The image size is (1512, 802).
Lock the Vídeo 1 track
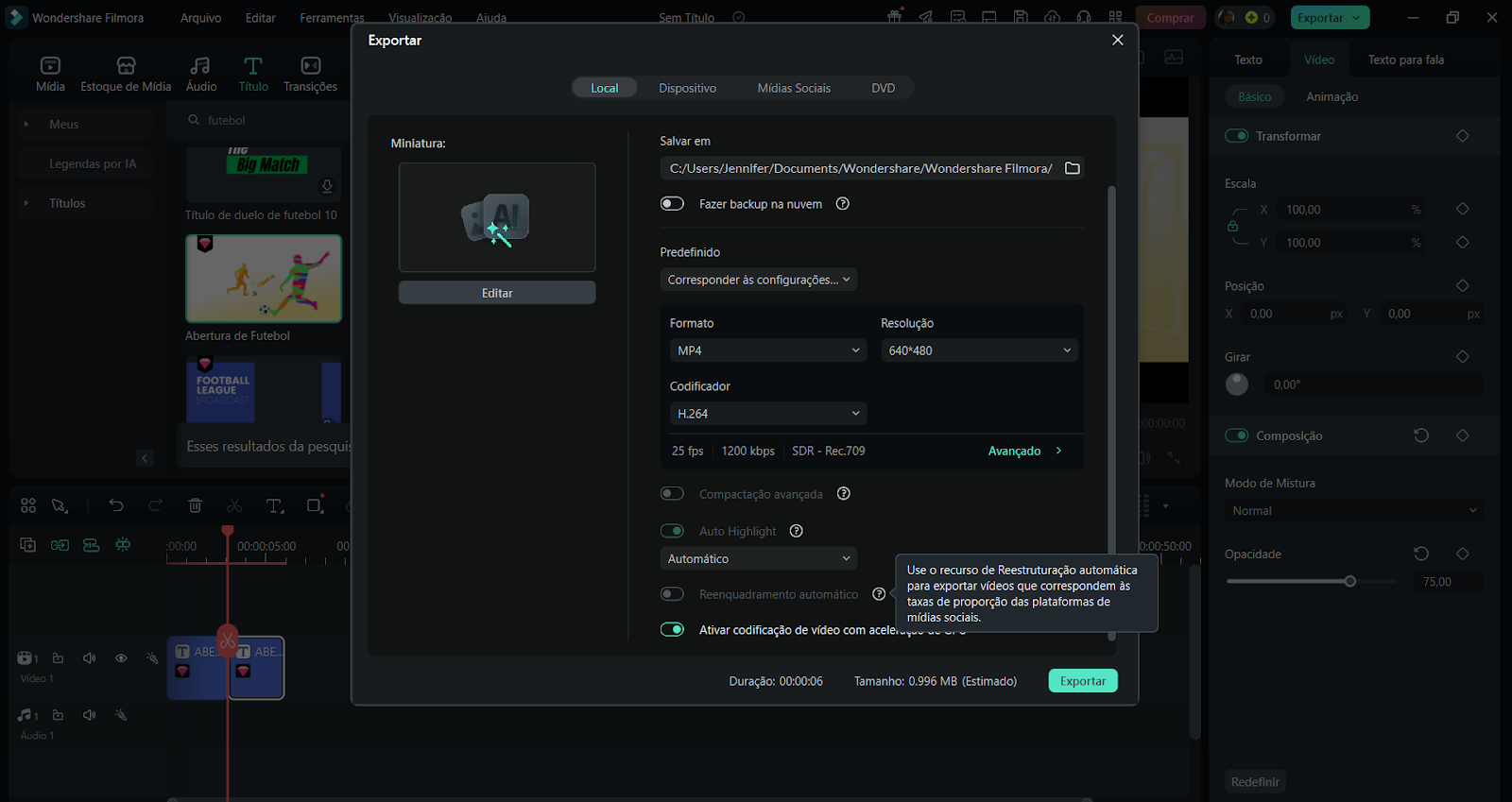(58, 658)
